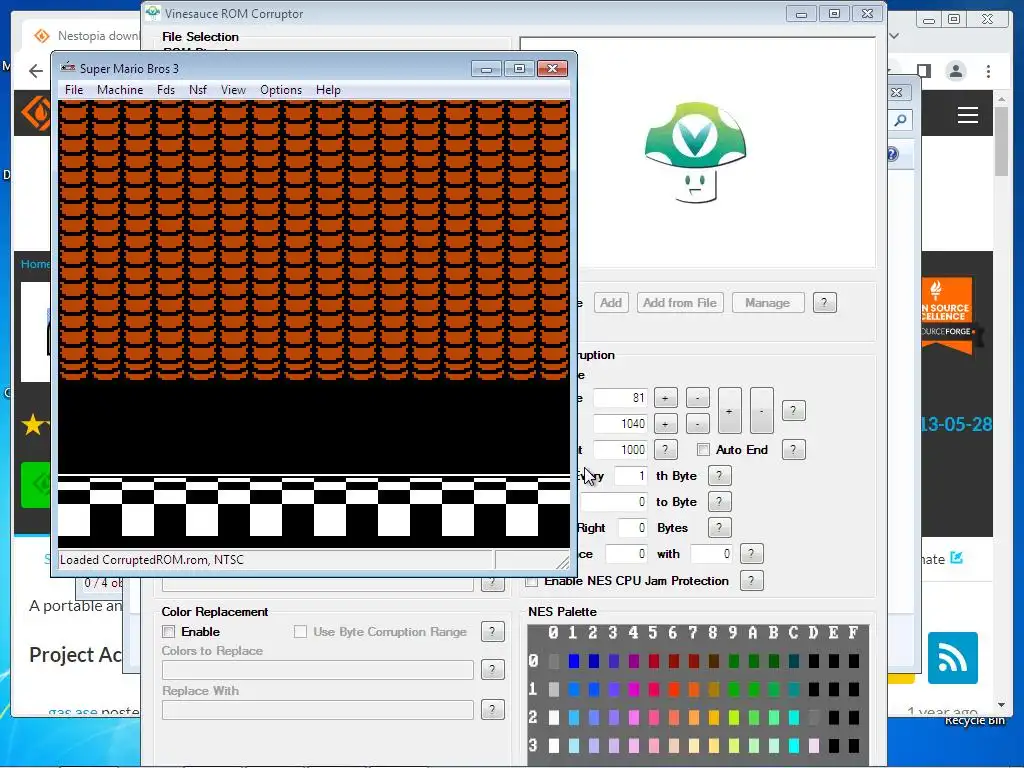1024x768 pixels.
Task: Click the help button beside Right Bytes
Action: (719, 528)
